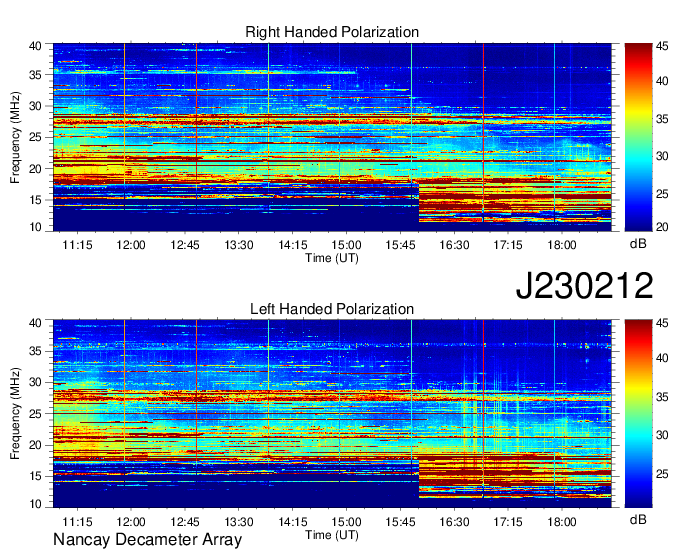The image size is (680, 552).
Task: Click the 11:15 time tick under Left Handed plot
Action: click(x=78, y=522)
